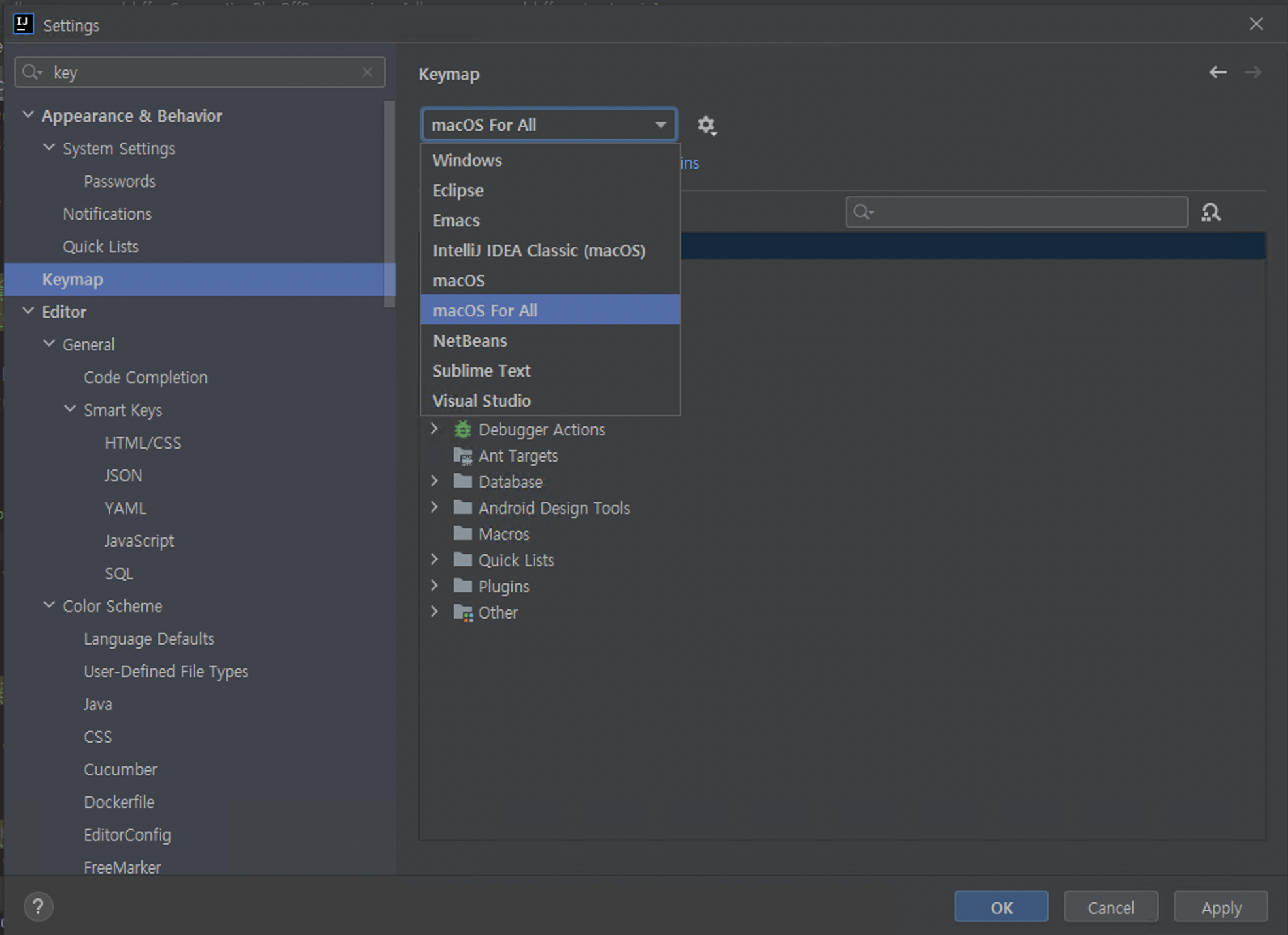The image size is (1288, 935).
Task: Go back using the left arrow icon
Action: (1217, 72)
